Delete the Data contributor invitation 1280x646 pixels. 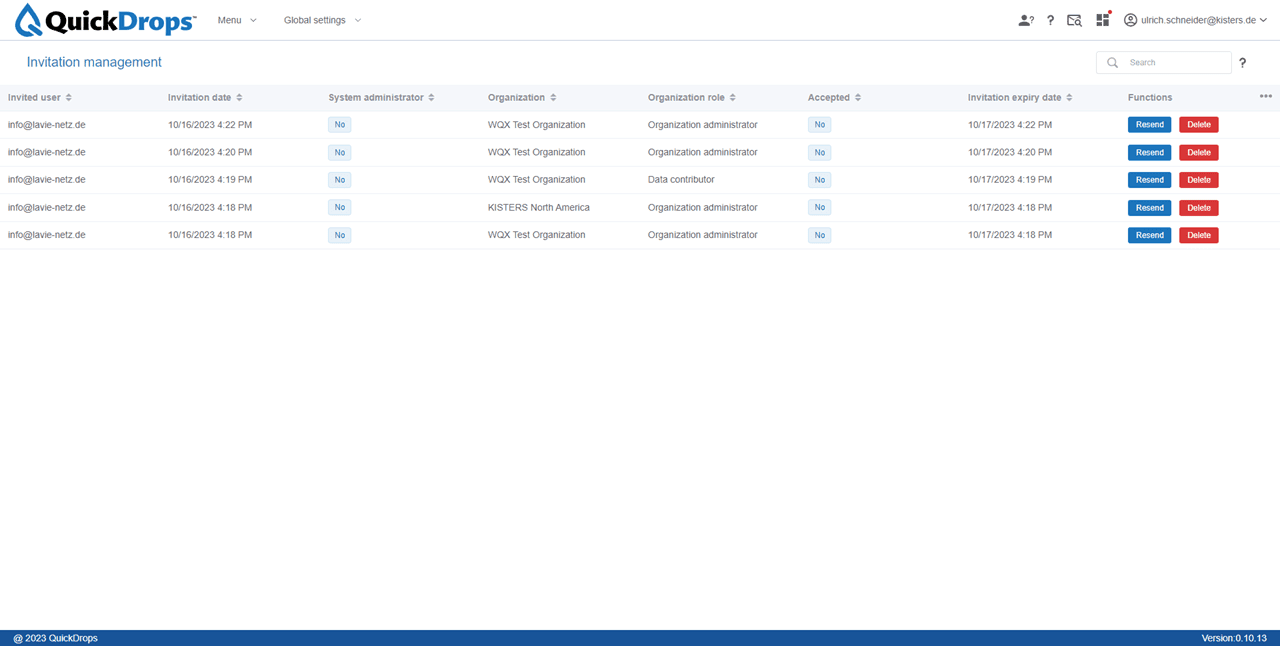point(1198,180)
